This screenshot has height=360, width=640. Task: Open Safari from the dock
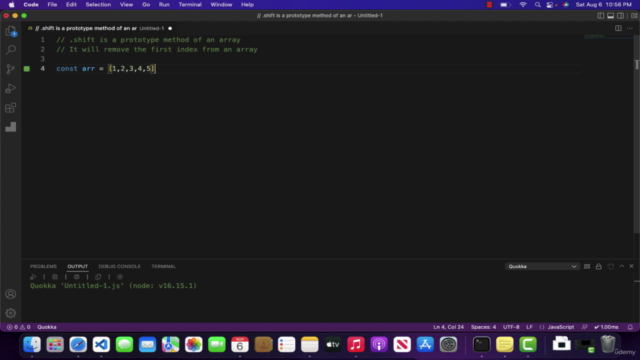[x=78, y=344]
